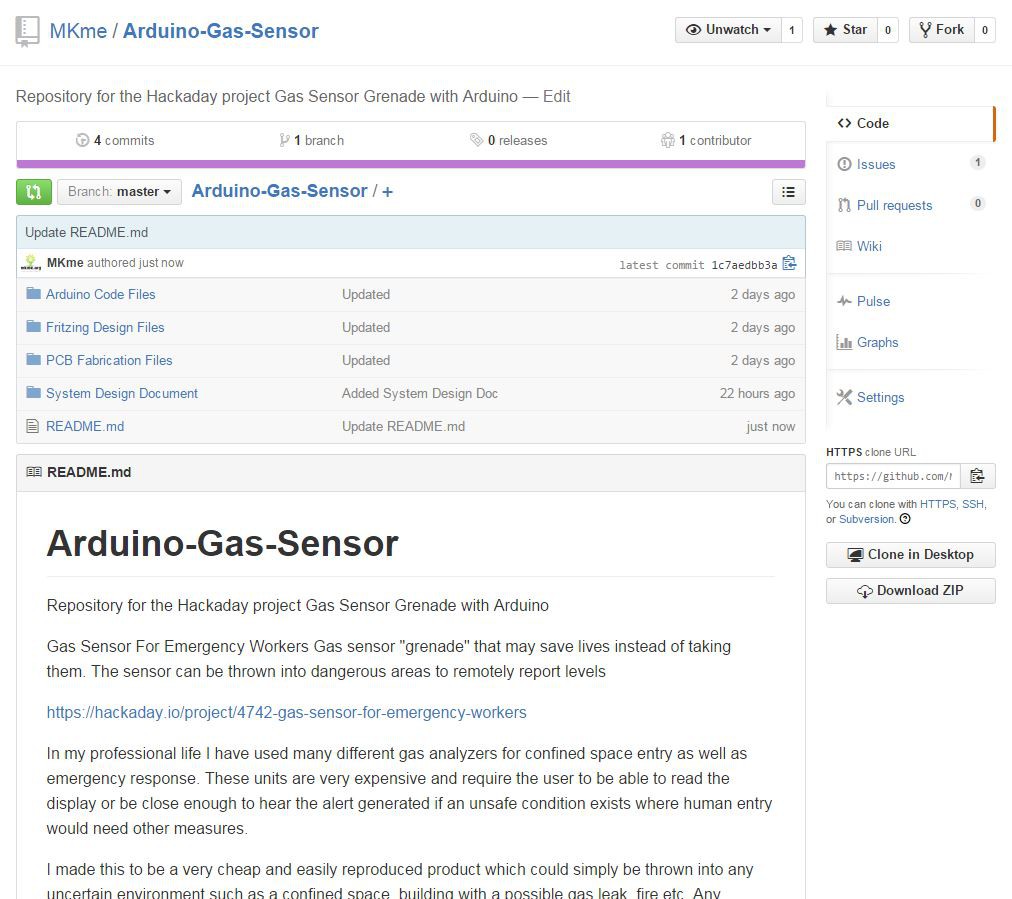
Task: Edit the repository description
Action: click(556, 96)
